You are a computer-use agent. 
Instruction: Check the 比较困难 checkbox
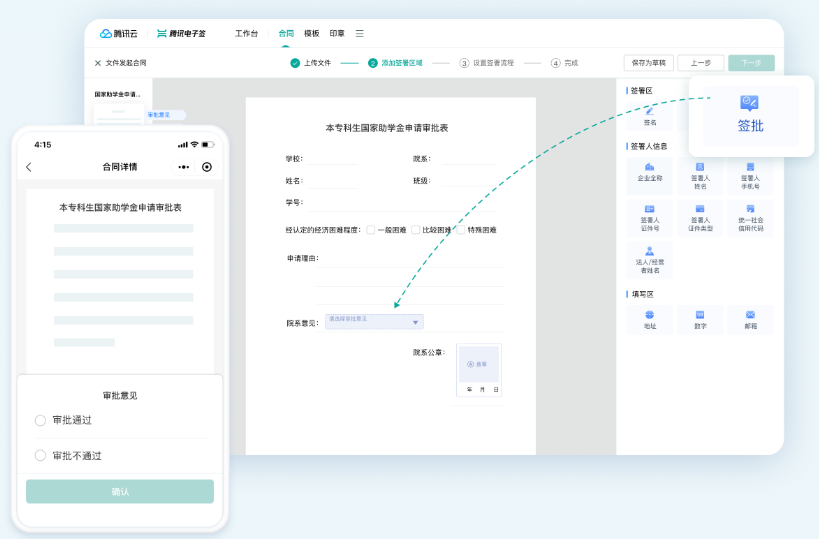click(416, 230)
